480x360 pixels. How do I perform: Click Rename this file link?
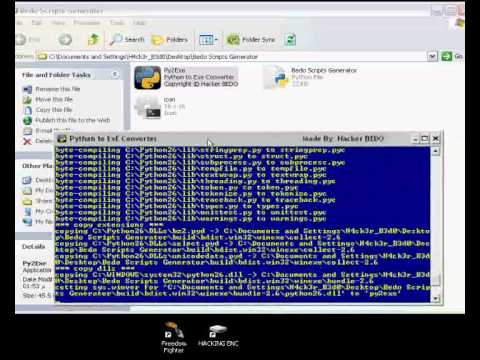58,89
